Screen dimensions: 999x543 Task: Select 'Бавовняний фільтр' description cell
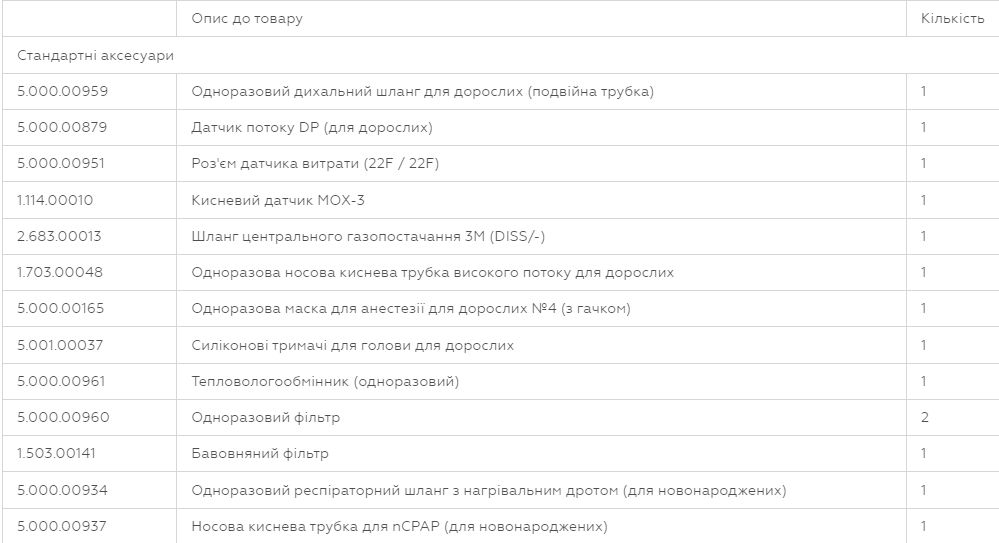point(542,454)
